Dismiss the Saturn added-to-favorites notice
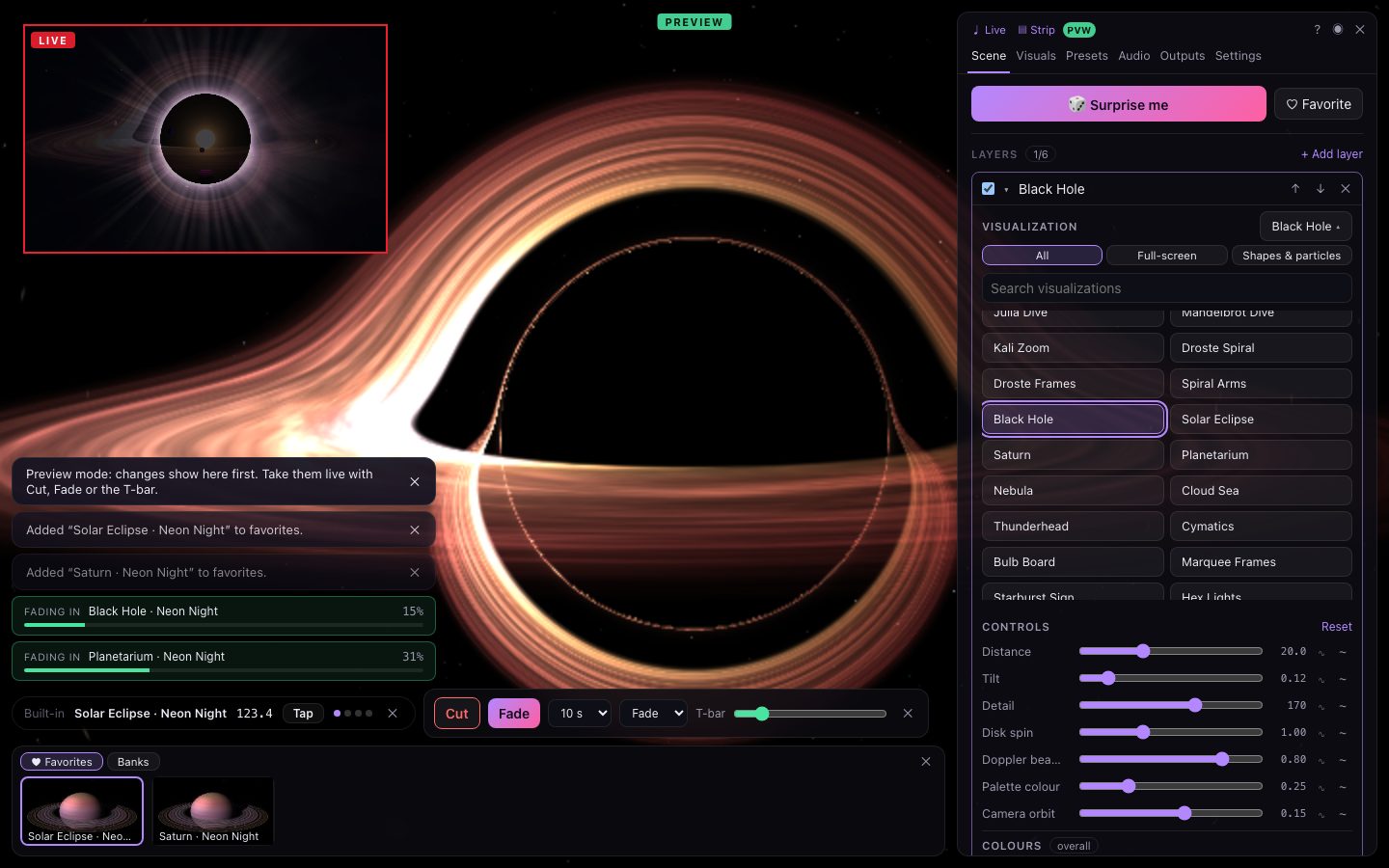The height and width of the screenshot is (868, 1389). [415, 573]
